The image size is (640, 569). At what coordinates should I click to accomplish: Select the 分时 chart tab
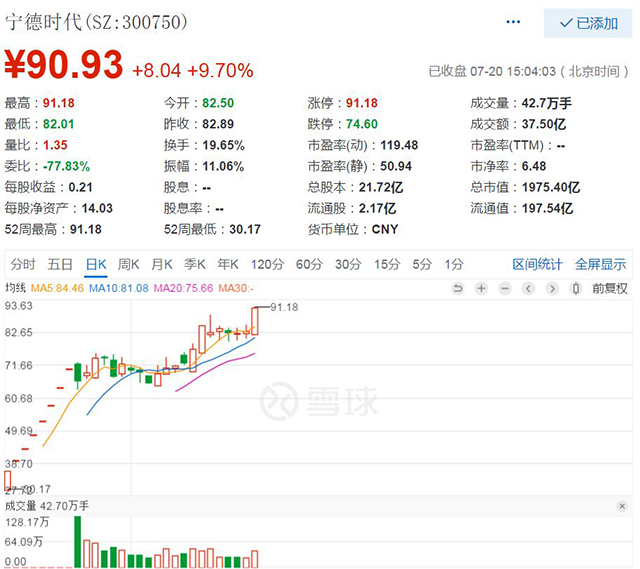23,264
